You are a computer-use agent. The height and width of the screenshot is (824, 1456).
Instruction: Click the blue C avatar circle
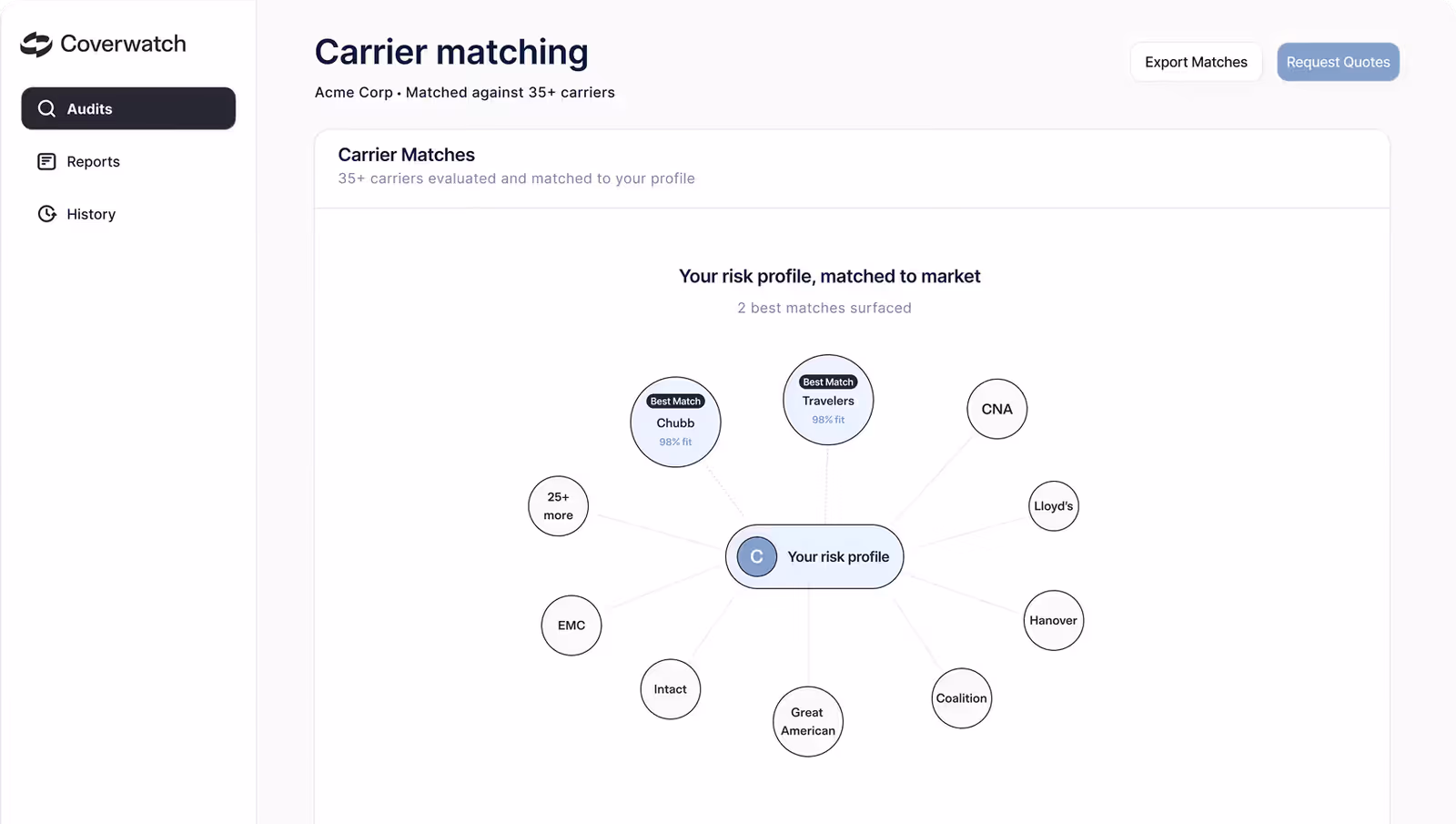coord(756,556)
